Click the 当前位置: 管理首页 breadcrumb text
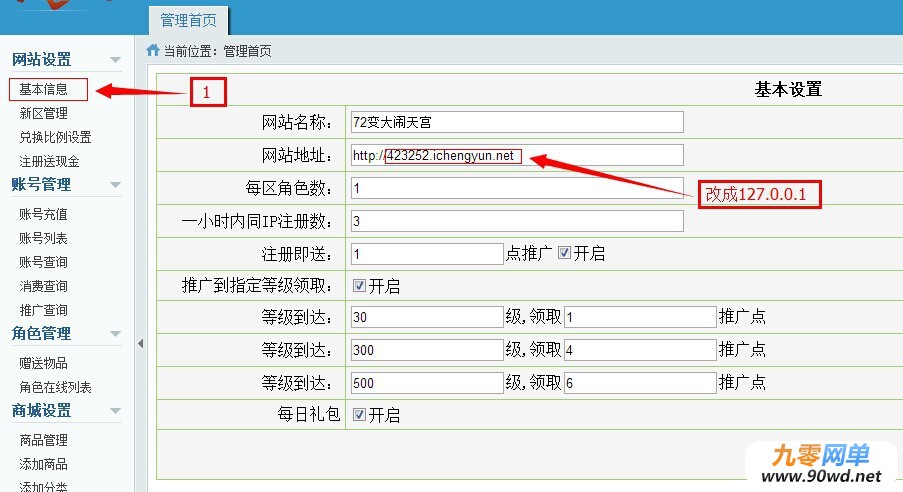Screen dimensions: 903x492 click(x=218, y=51)
